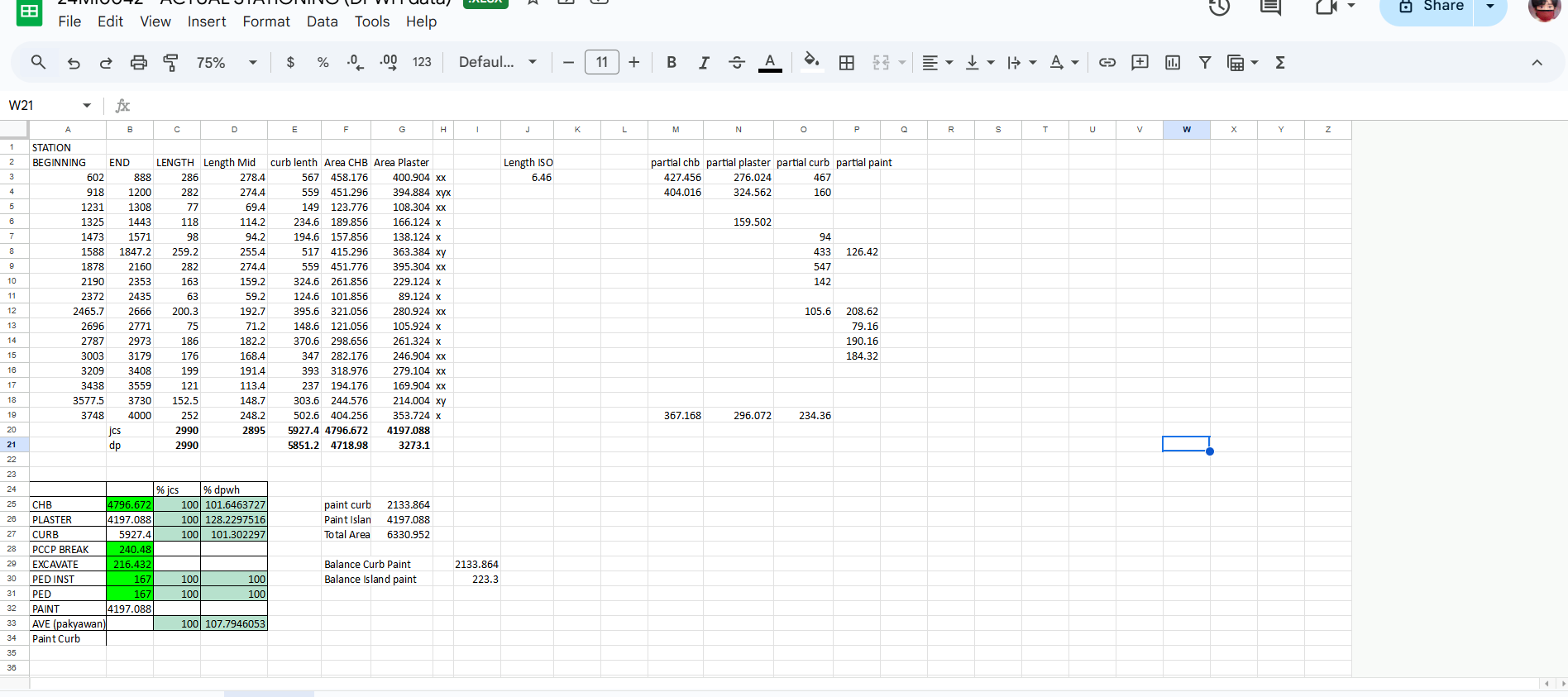Undo the last action
The height and width of the screenshot is (697, 1568).
[74, 62]
